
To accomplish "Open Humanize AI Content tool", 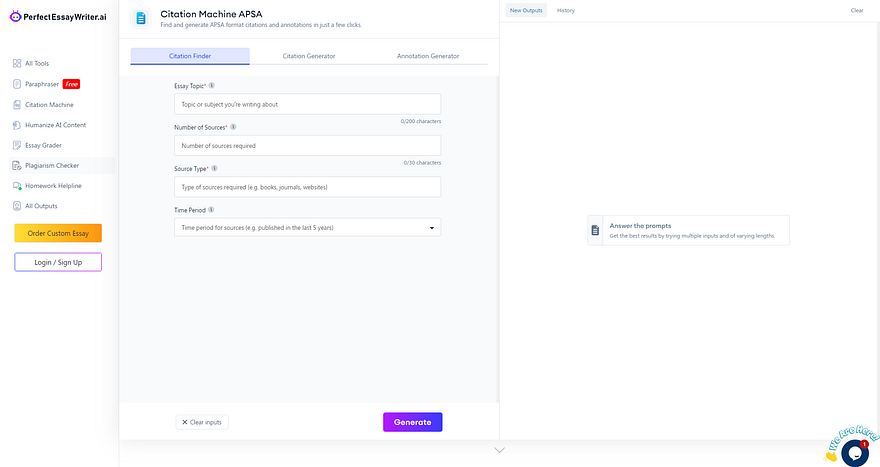I will [56, 125].
